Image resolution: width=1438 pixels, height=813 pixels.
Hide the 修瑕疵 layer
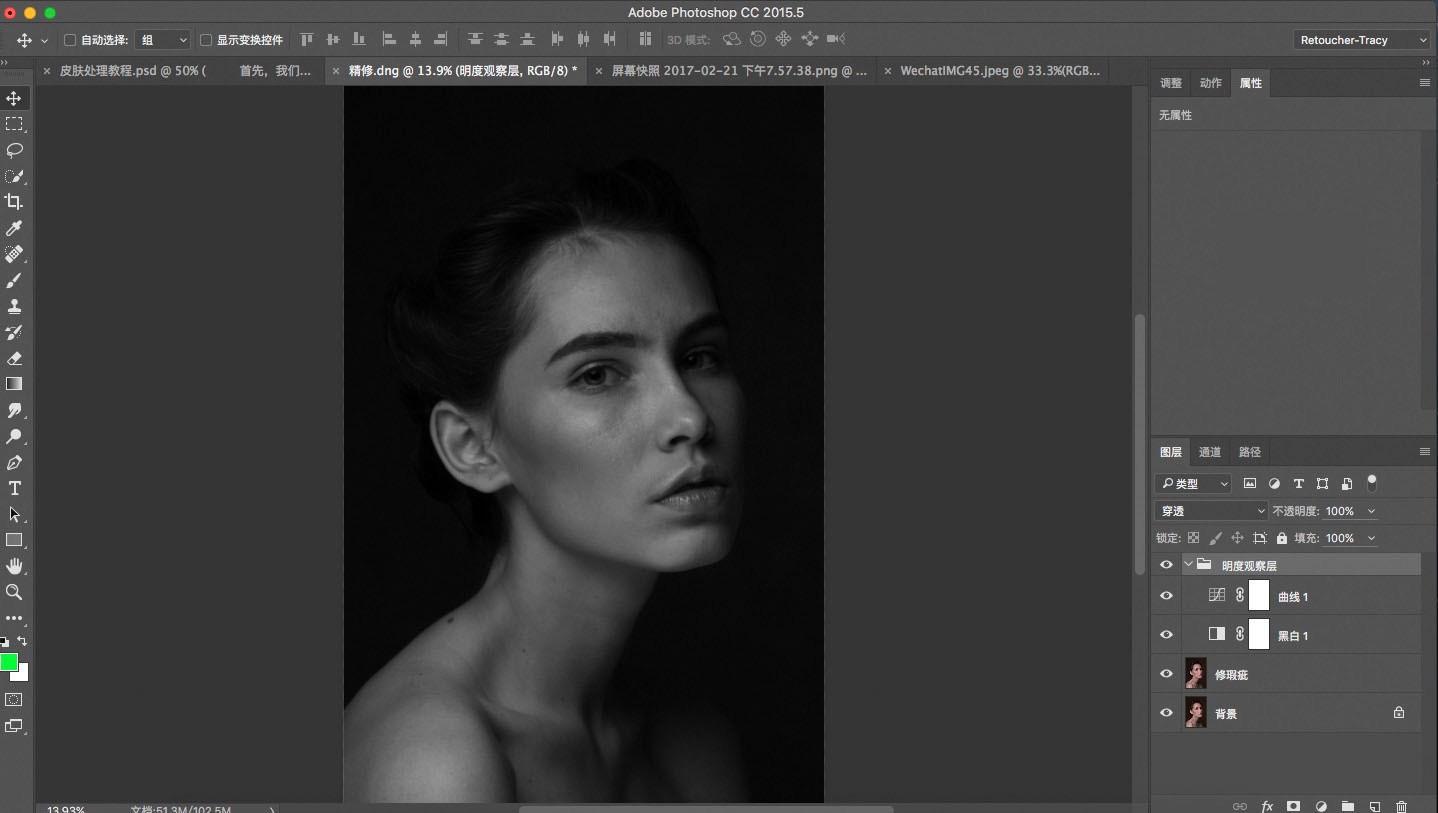coord(1166,674)
